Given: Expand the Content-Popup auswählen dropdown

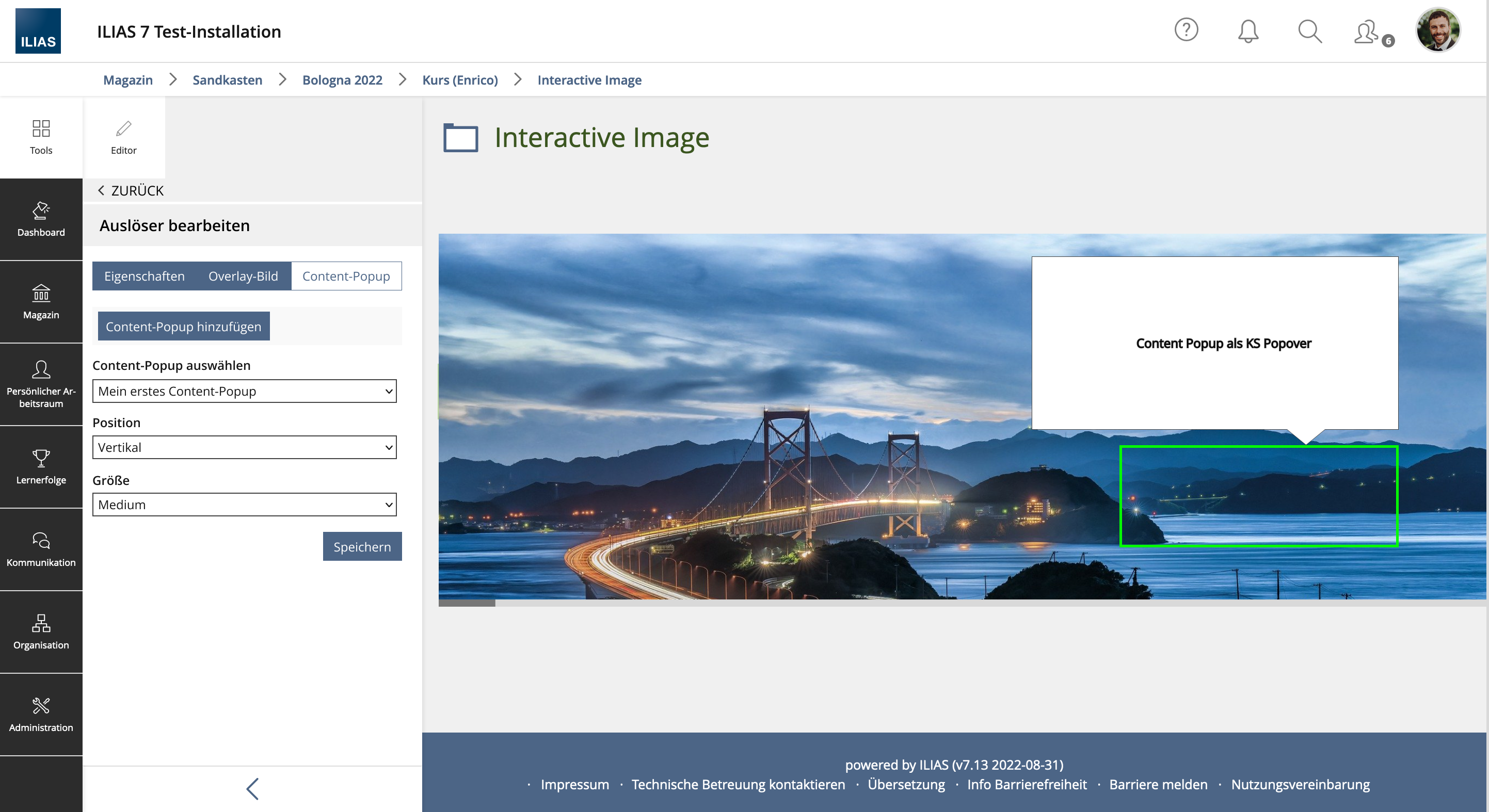Looking at the screenshot, I should click(245, 391).
